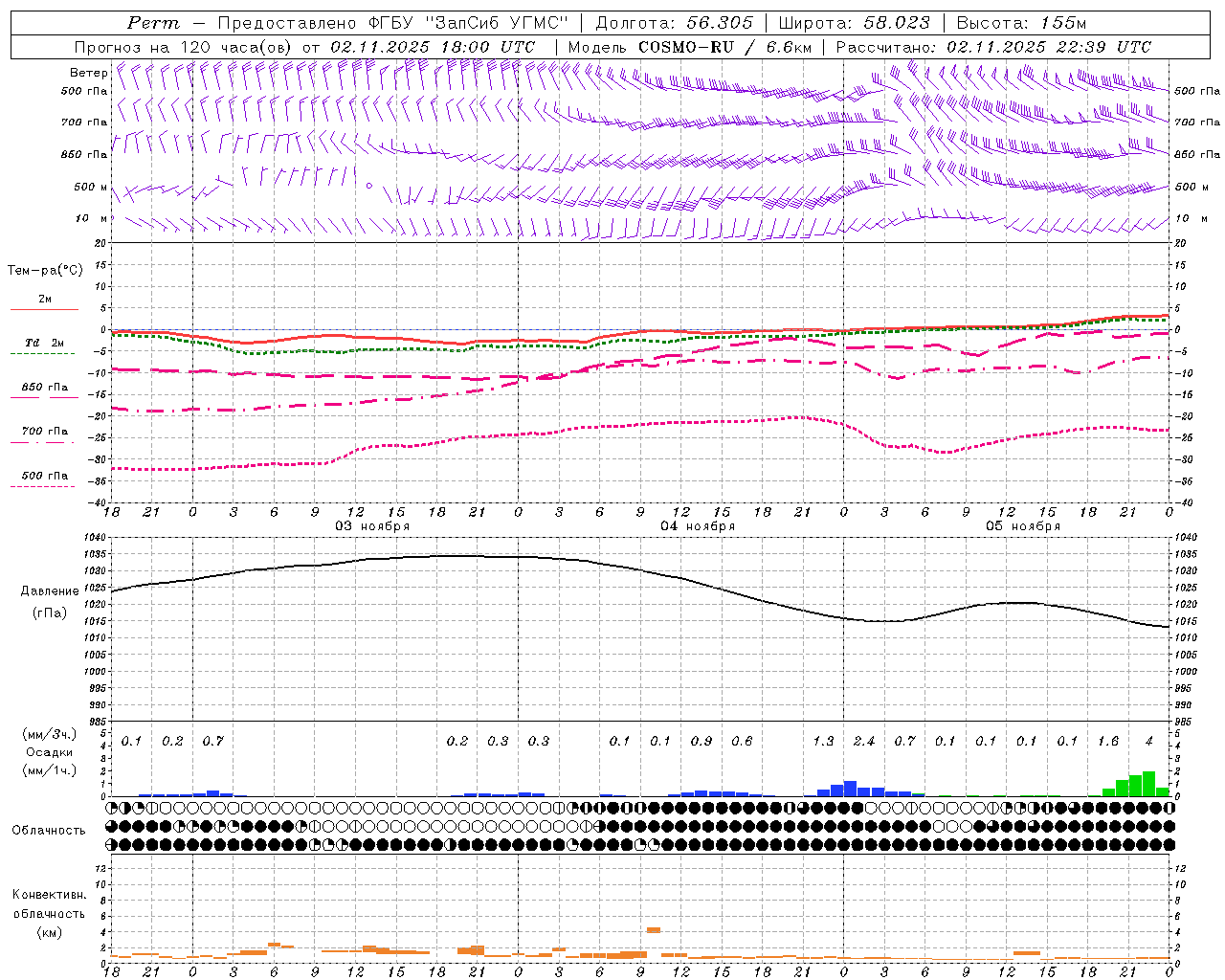1225x980 pixels.
Task: Click the date label "03 ноября"
Action: [x=372, y=526]
